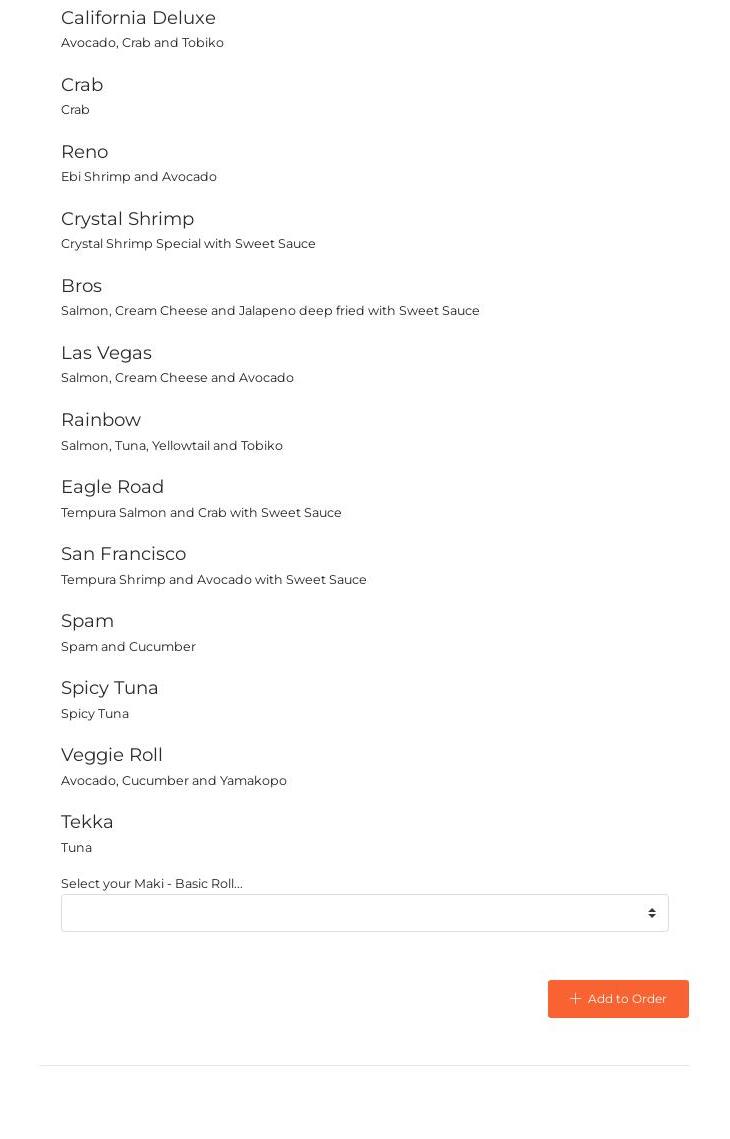Click inside the Maki roll select field
730x1139 pixels.
(x=350, y=913)
